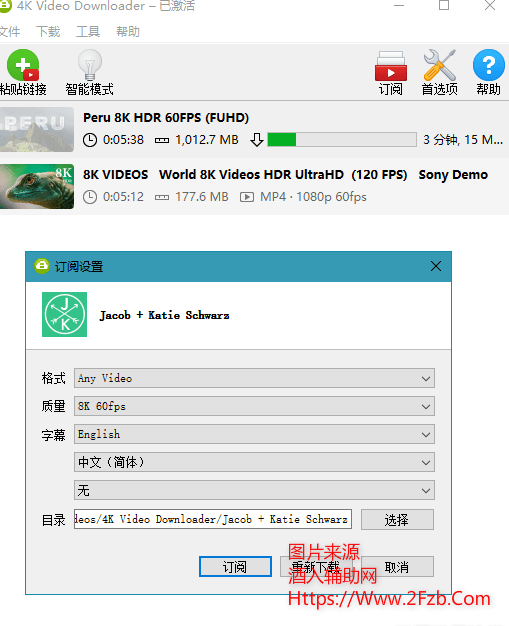The image size is (509, 626).
Task: Select the 8K lizard video thumbnail
Action: 37,186
